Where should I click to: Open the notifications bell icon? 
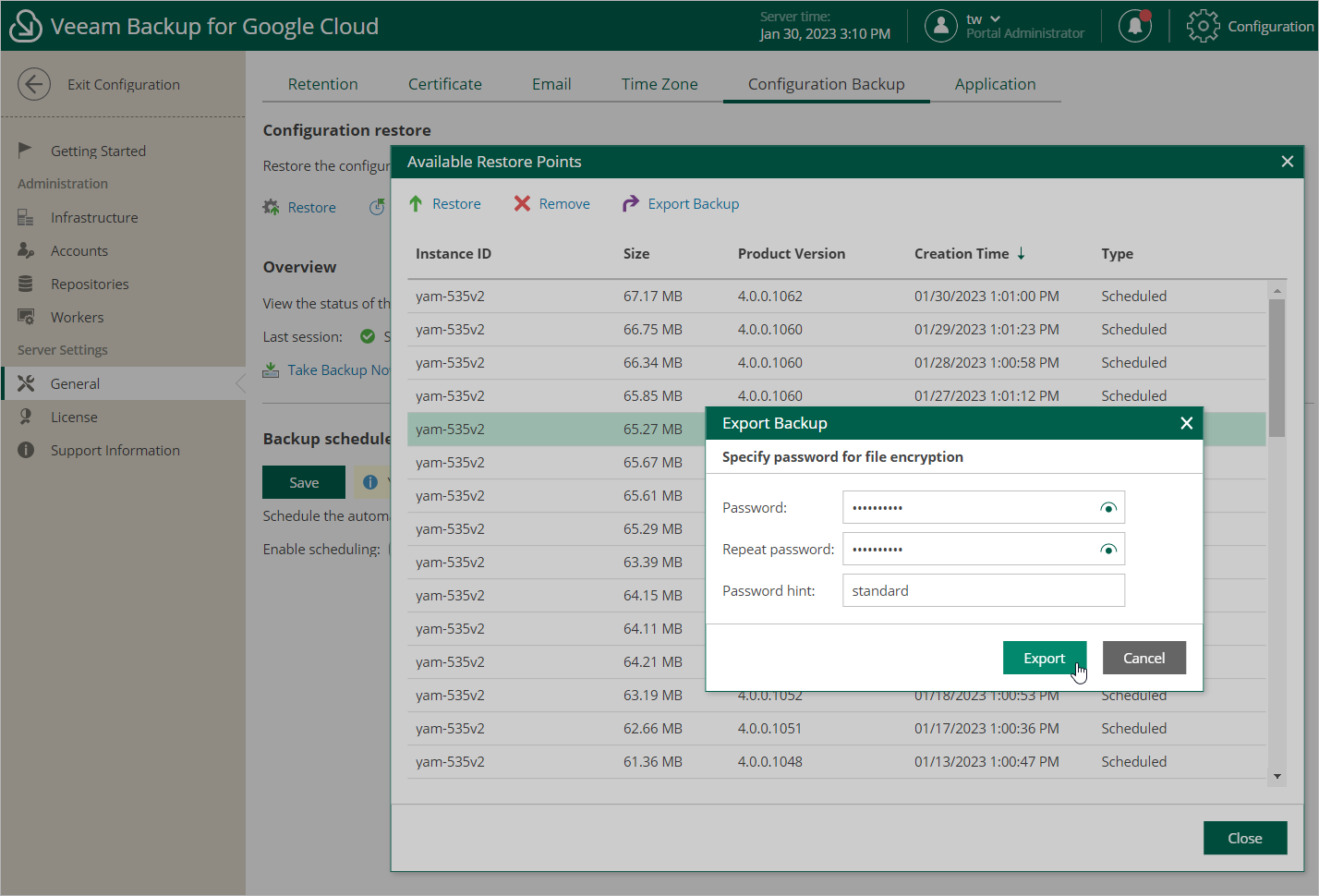coord(1135,26)
